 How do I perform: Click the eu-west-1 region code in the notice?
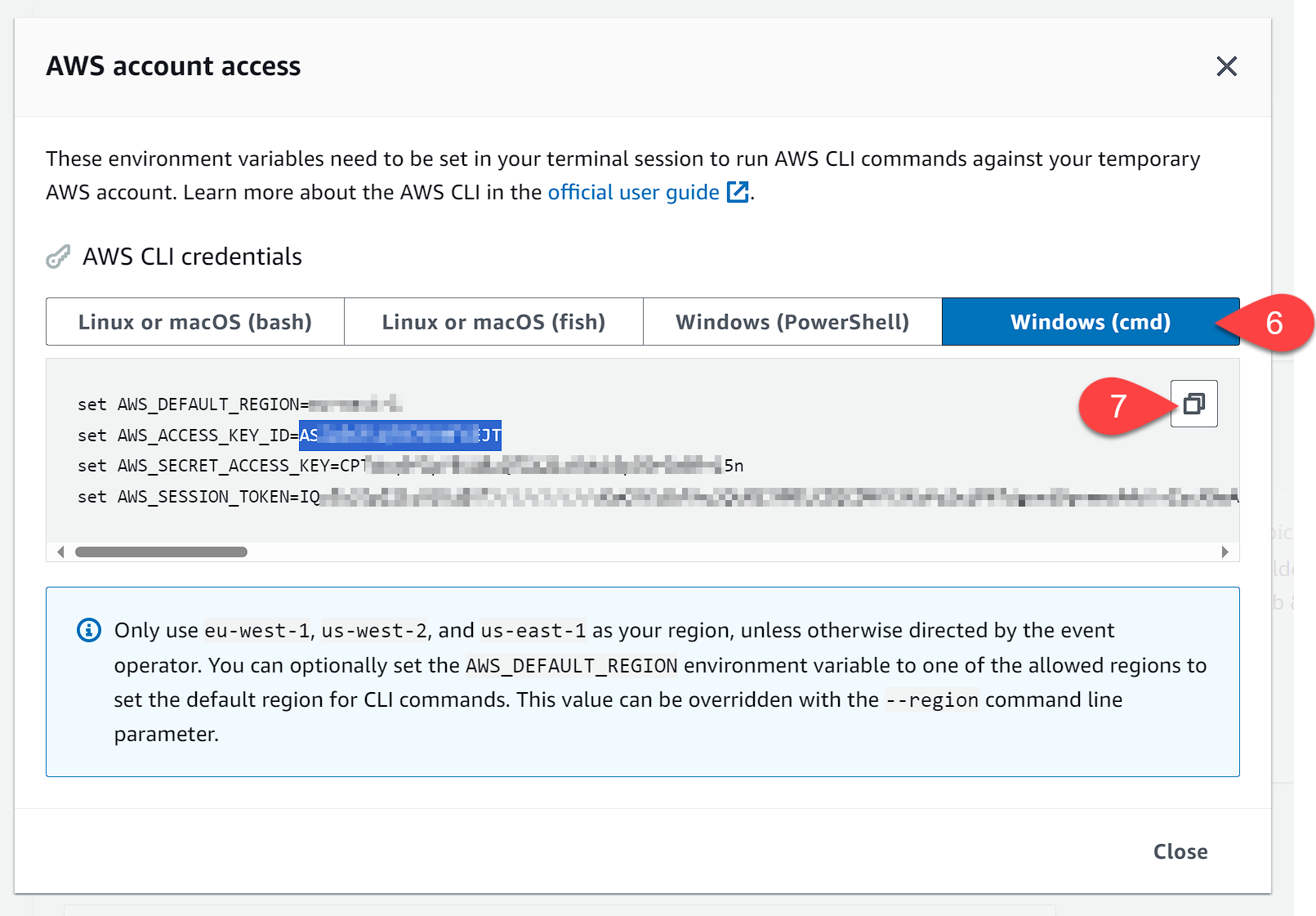pyautogui.click(x=257, y=631)
